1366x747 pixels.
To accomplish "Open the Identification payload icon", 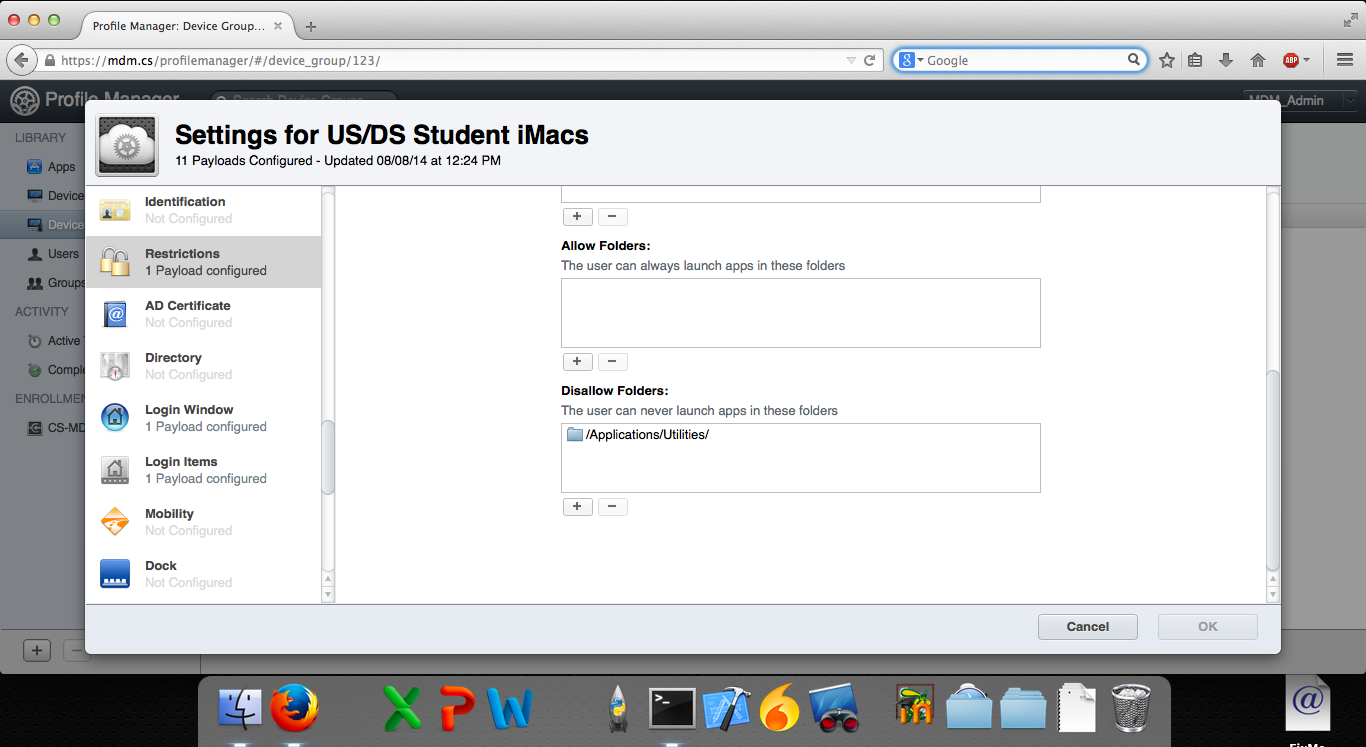I will [115, 209].
